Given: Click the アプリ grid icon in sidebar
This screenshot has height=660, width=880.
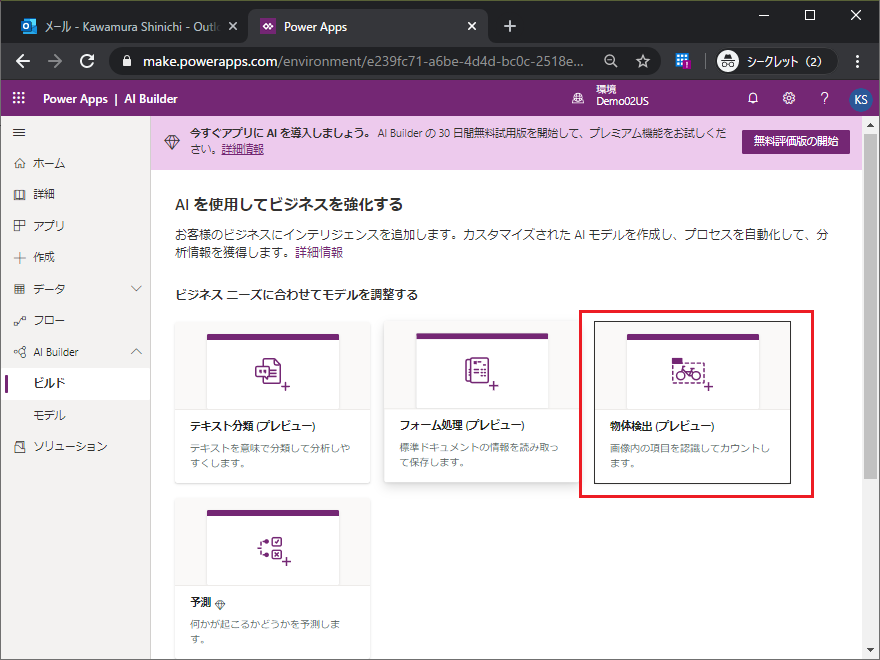Looking at the screenshot, I should (20, 226).
